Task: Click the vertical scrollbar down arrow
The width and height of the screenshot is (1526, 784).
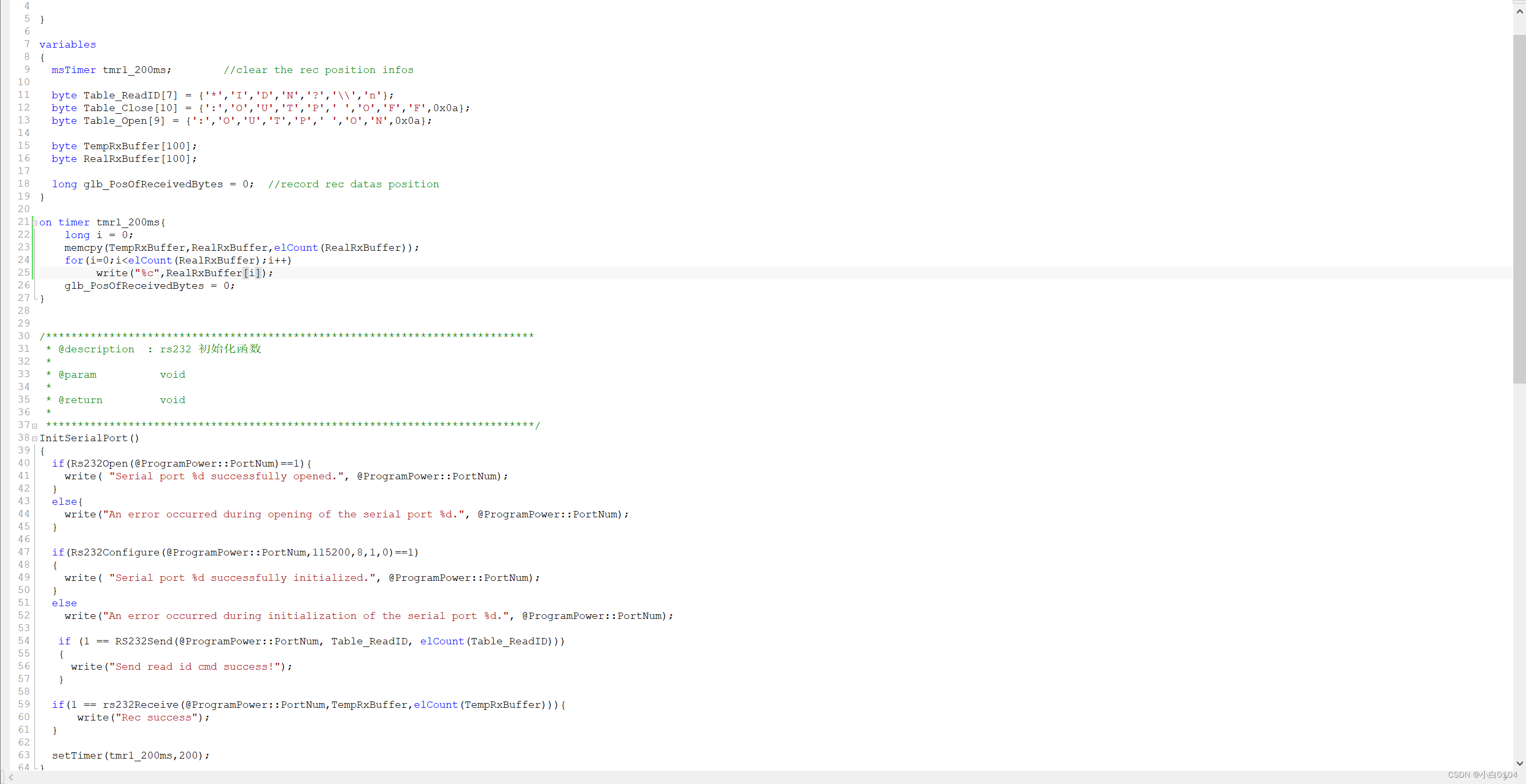Action: (1520, 764)
